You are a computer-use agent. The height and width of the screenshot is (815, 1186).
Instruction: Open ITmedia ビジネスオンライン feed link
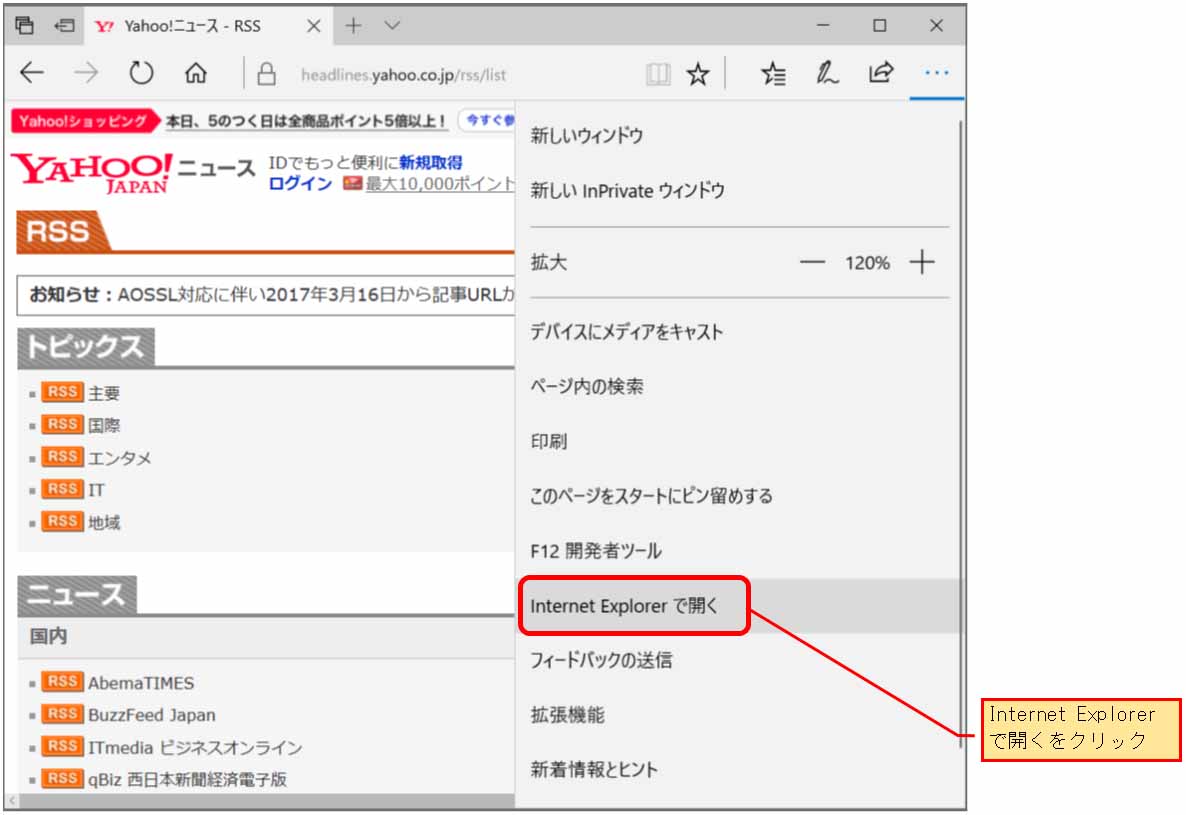(x=194, y=748)
